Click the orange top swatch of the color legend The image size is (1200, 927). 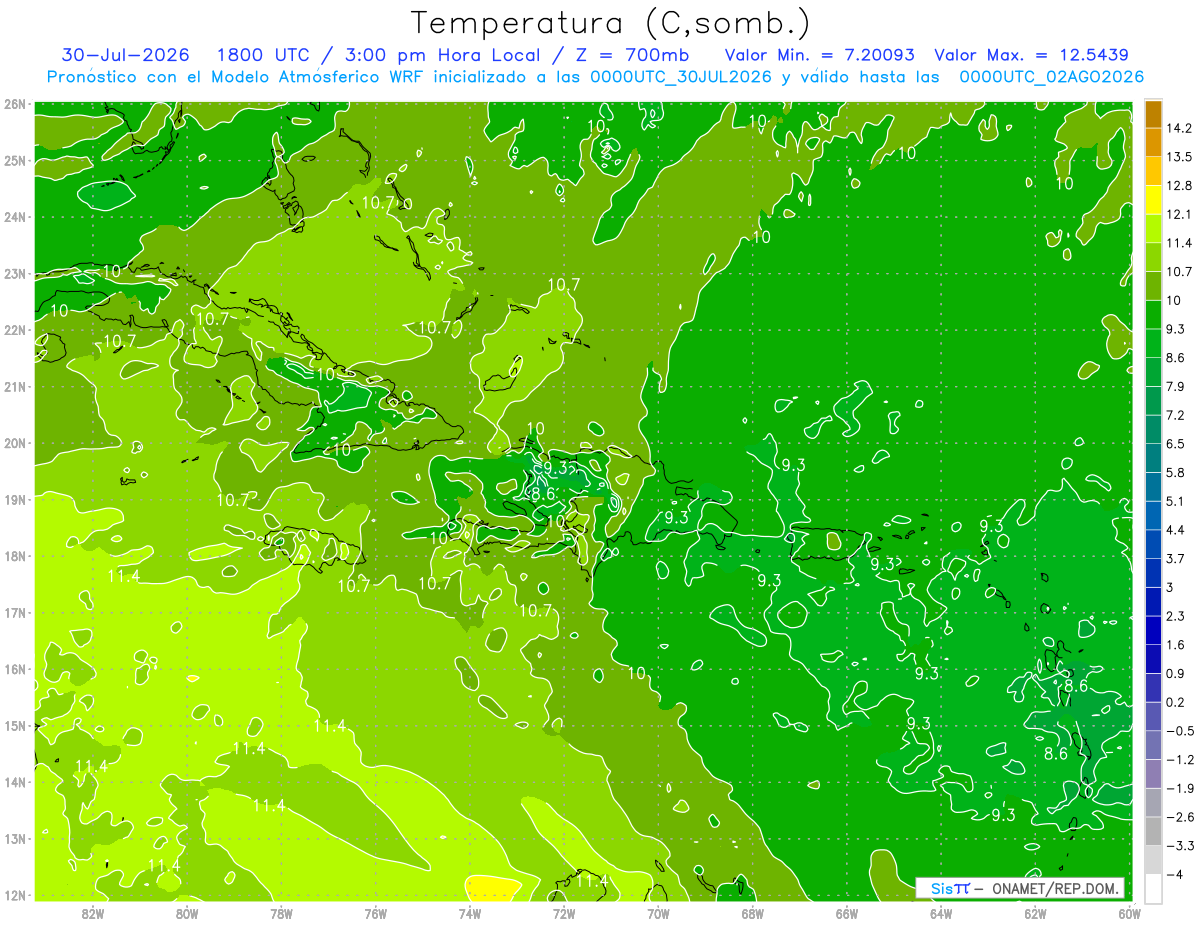[1153, 113]
